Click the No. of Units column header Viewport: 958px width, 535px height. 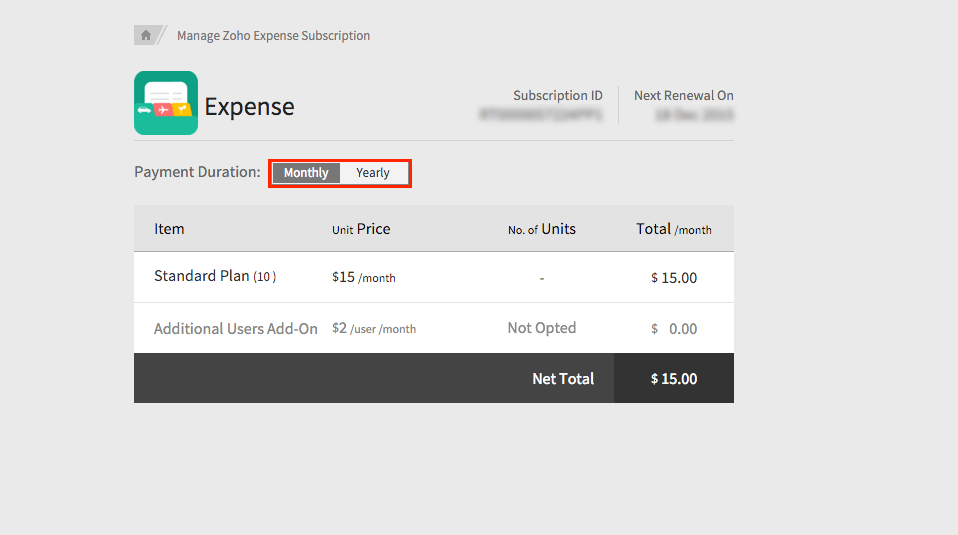point(541,229)
